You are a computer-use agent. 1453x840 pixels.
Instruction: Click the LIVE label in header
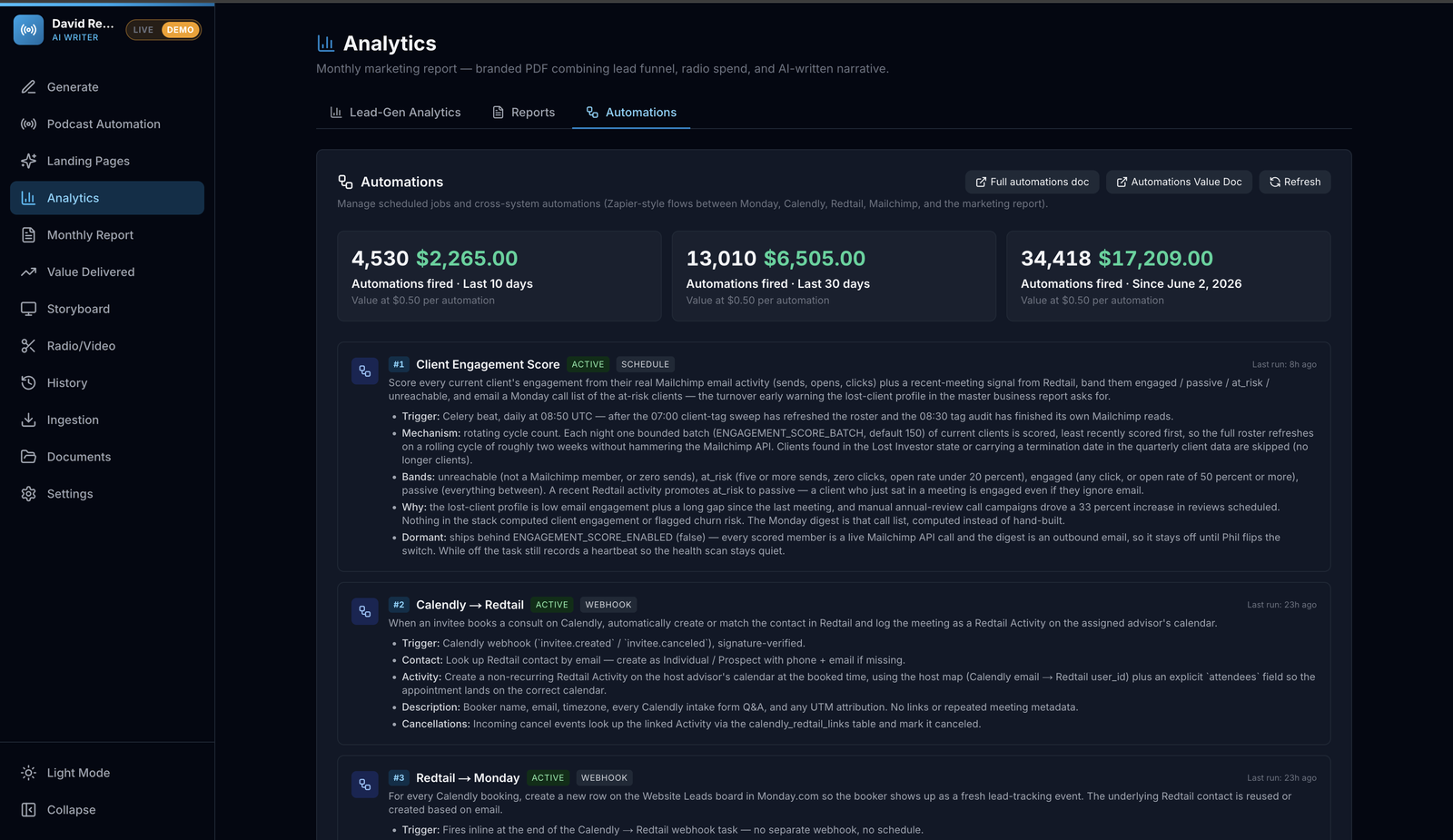[143, 30]
